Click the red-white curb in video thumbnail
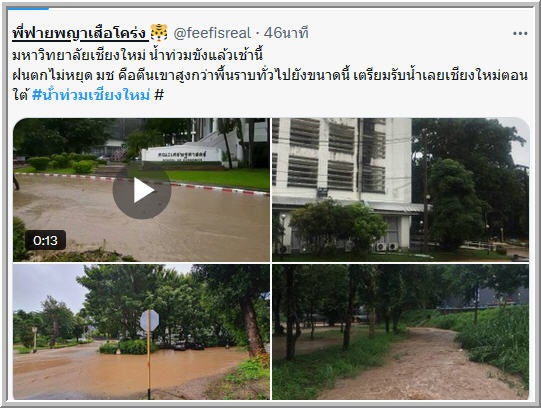This screenshot has width=541, height=408. pos(141,181)
